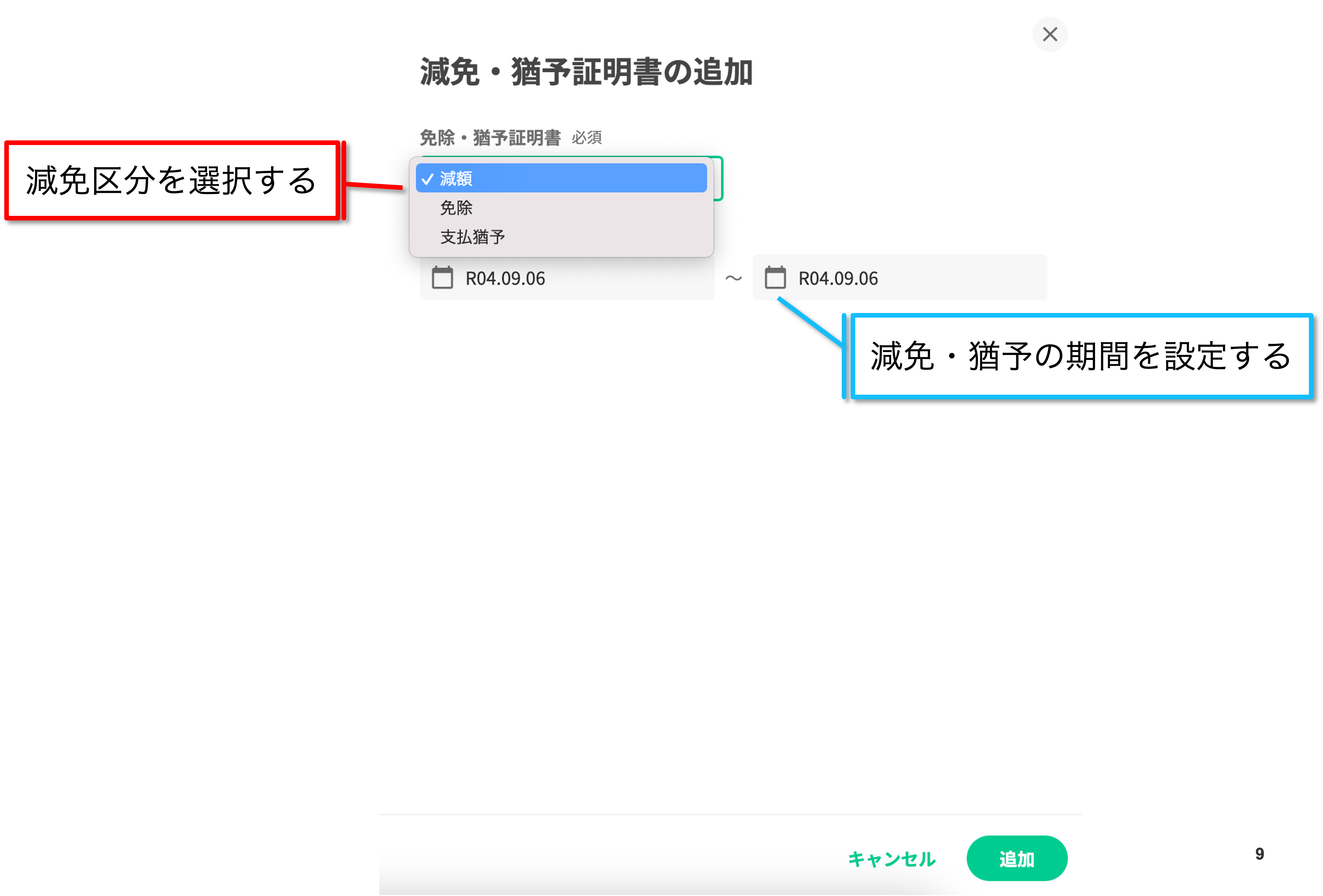The image size is (1323, 896).
Task: Click the start date calendar icon
Action: coord(442,278)
